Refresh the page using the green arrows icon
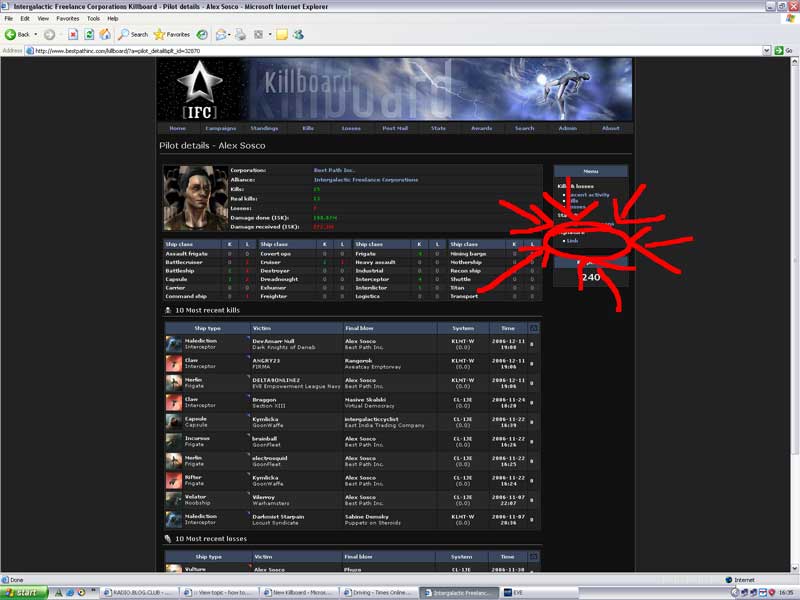The height and width of the screenshot is (600, 800). pyautogui.click(x=89, y=35)
